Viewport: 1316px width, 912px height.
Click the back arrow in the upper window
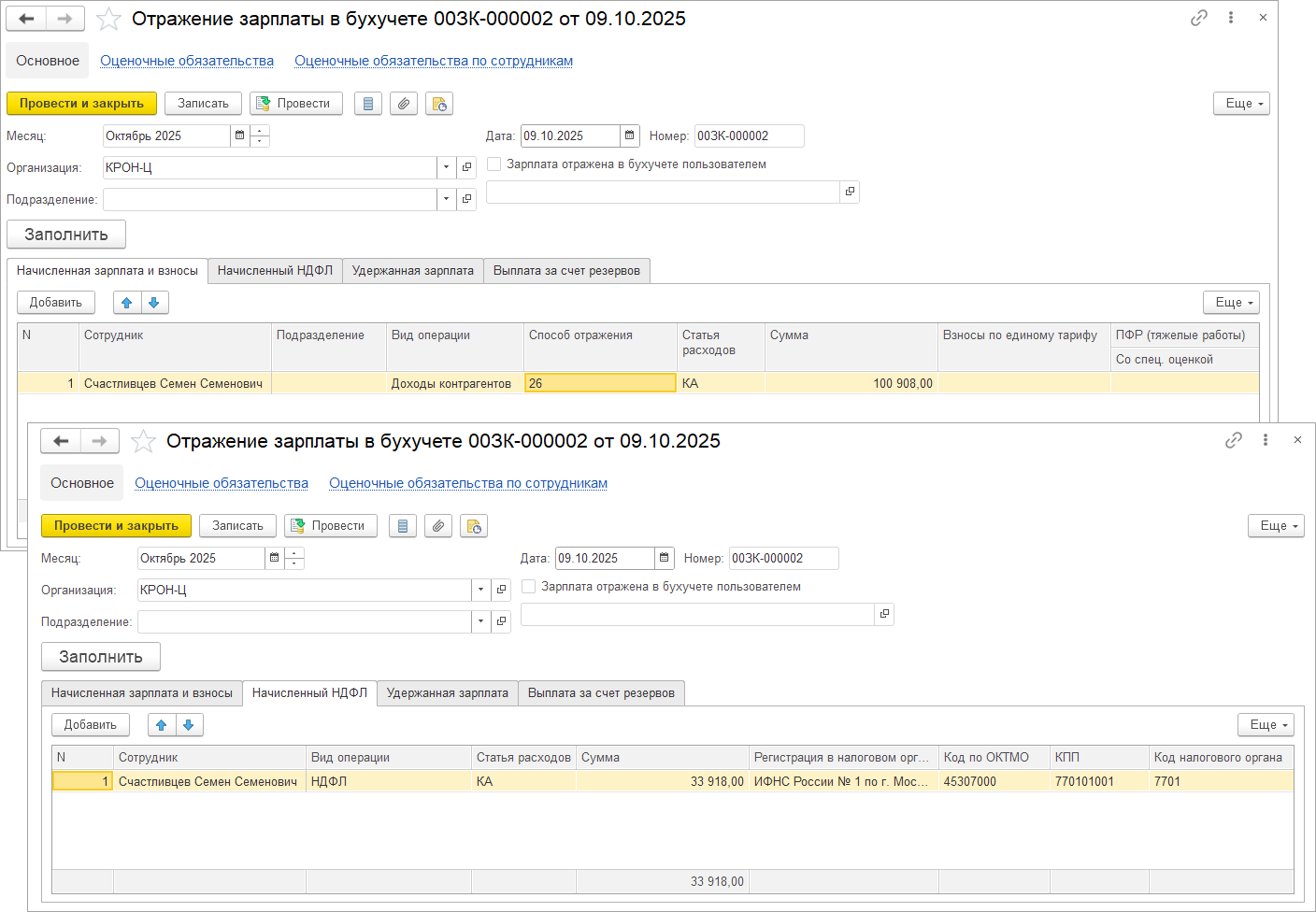click(x=26, y=19)
